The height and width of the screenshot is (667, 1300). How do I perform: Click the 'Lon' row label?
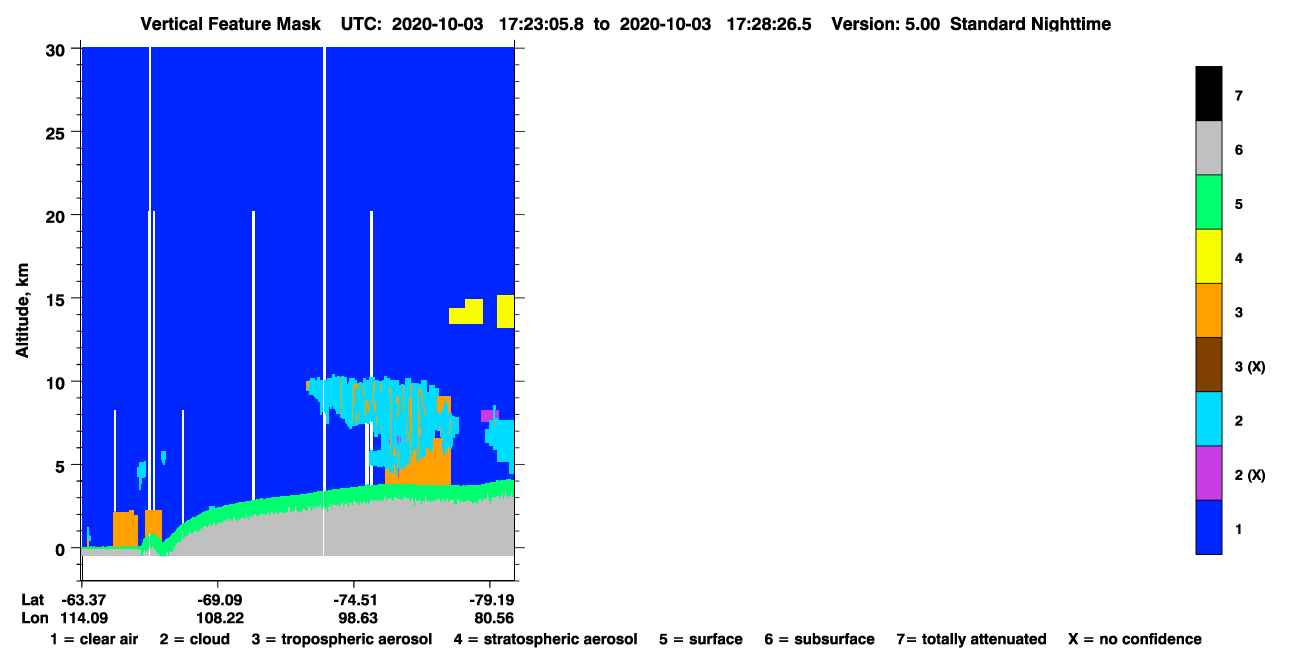point(34,618)
